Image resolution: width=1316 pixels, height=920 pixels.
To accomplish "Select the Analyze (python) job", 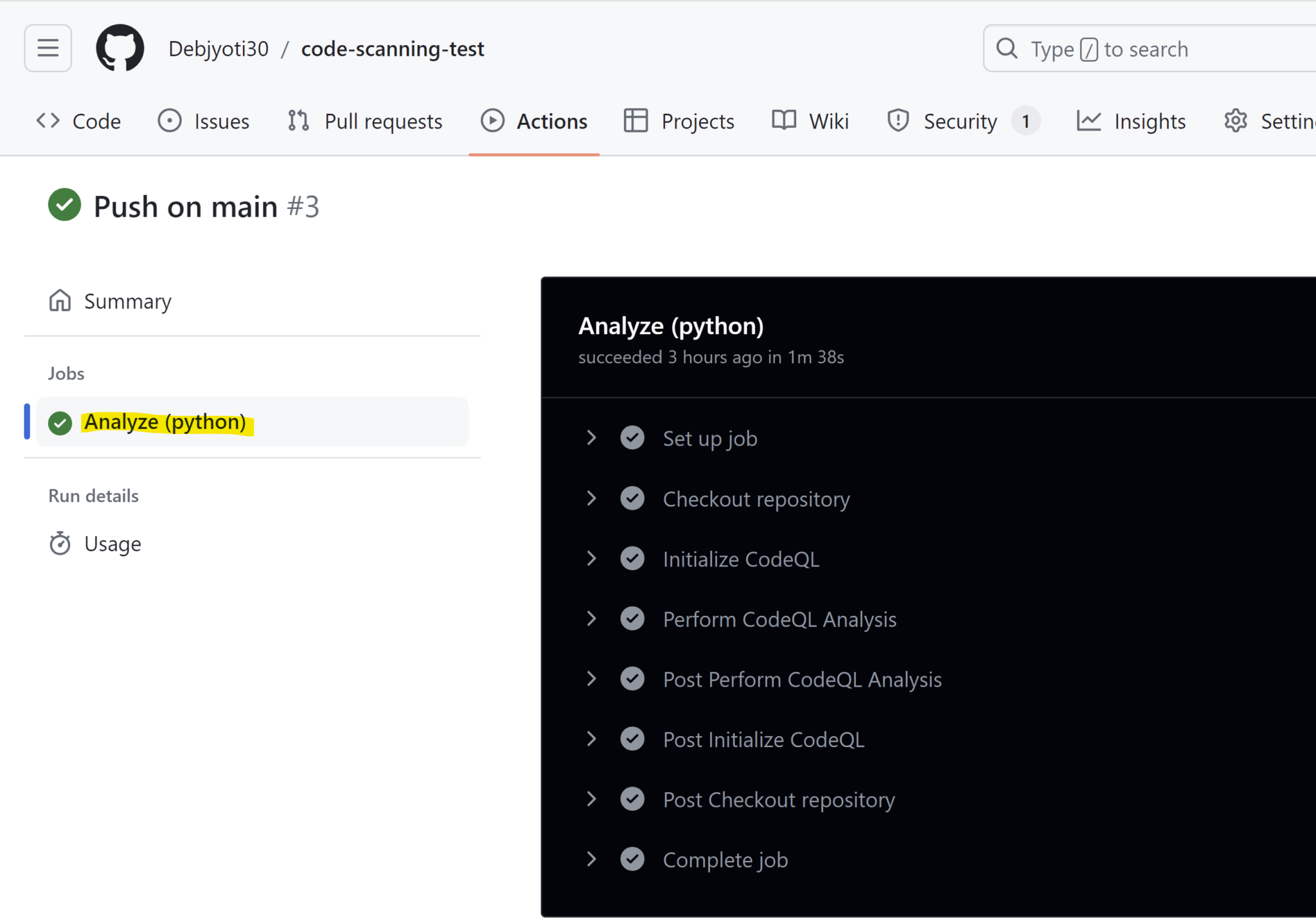I will coord(165,422).
